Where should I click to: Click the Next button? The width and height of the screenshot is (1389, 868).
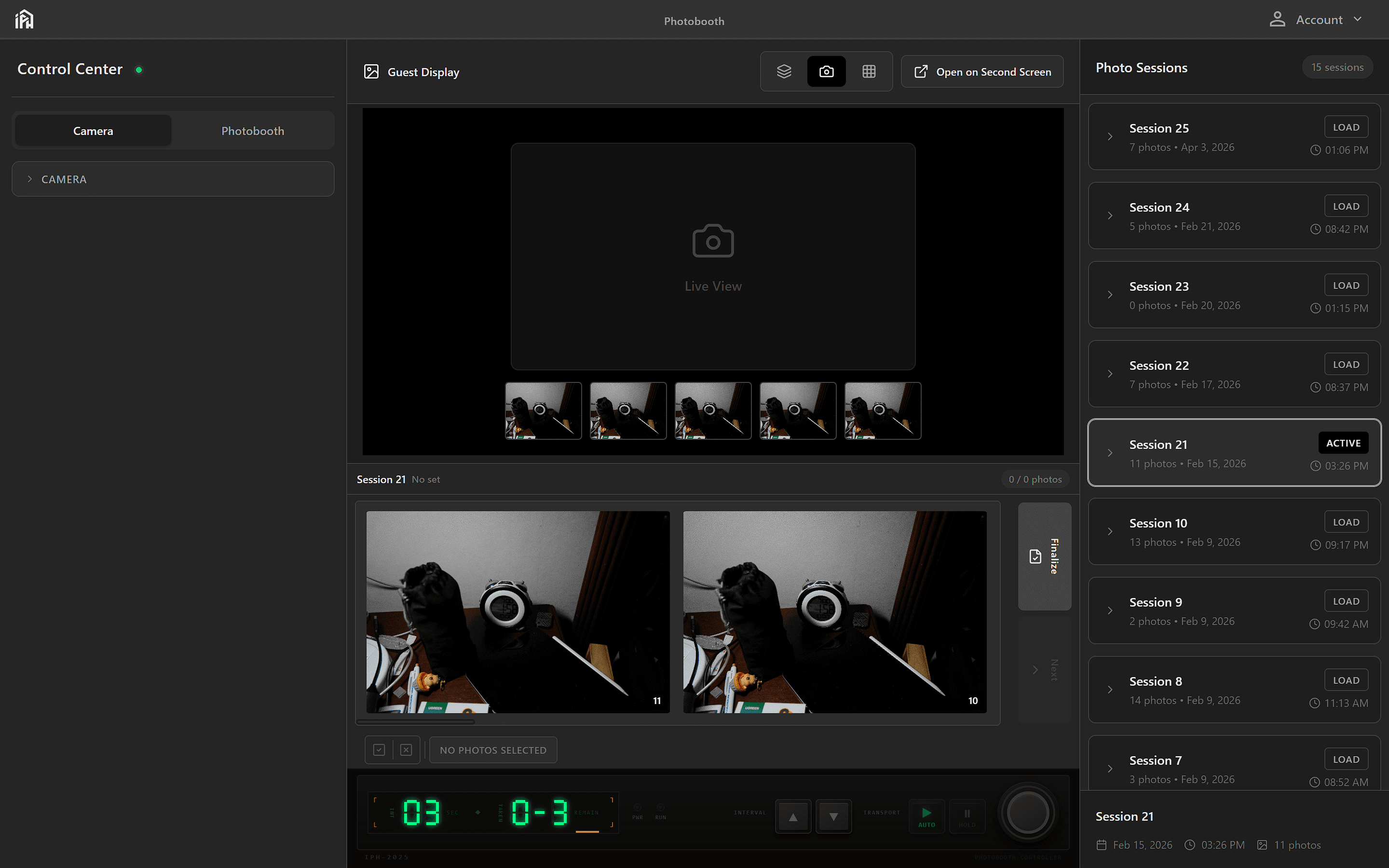point(1045,670)
